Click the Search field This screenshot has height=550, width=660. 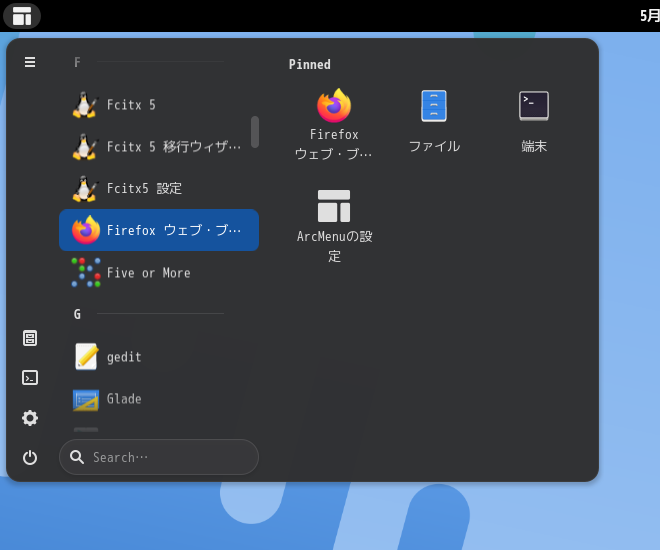[159, 457]
